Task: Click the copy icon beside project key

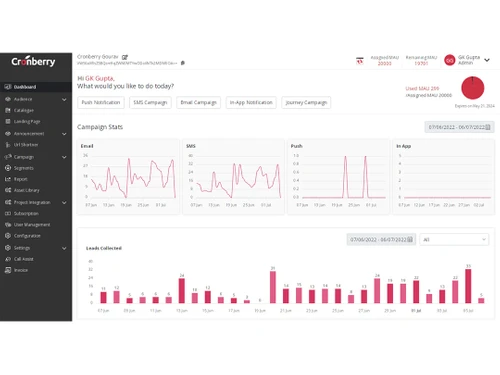Action: tap(183, 63)
